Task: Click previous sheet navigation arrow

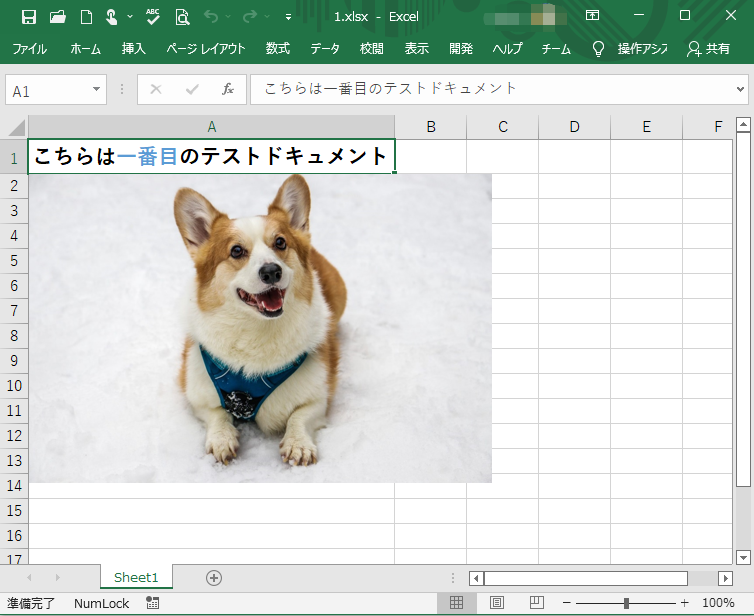Action: pyautogui.click(x=29, y=577)
